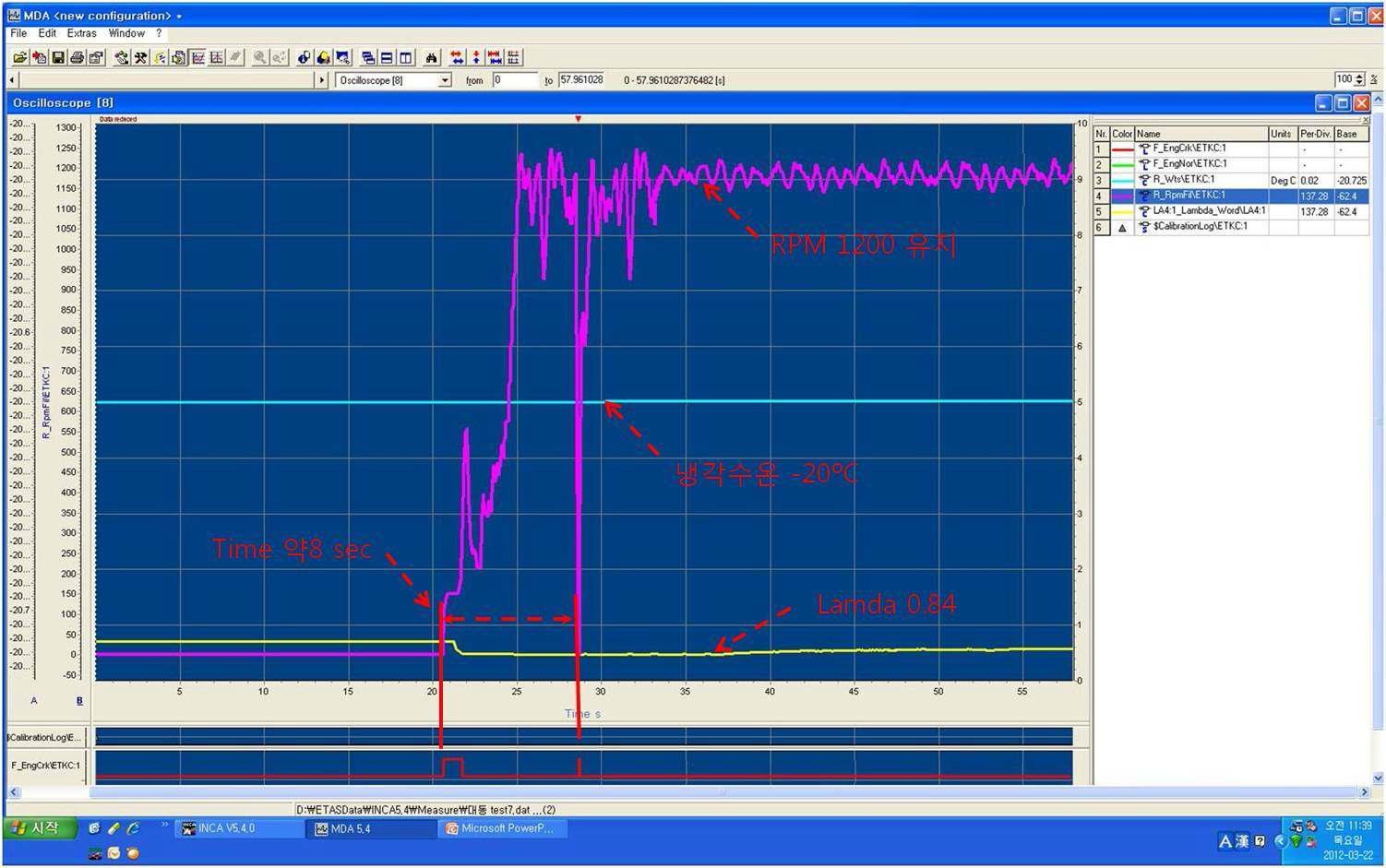
Task: Click the Name column header
Action: tap(1201, 134)
